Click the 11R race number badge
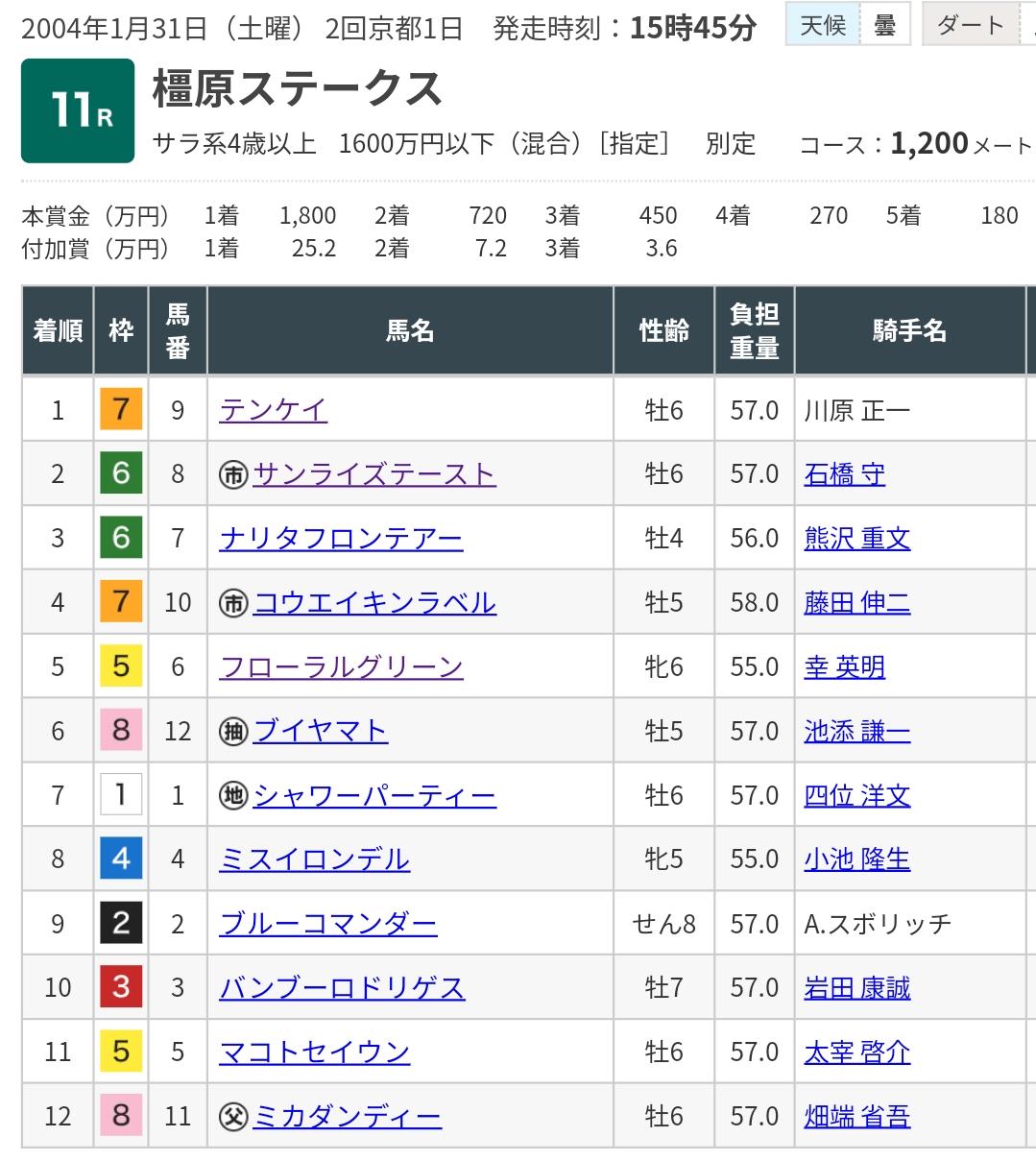 (x=78, y=110)
